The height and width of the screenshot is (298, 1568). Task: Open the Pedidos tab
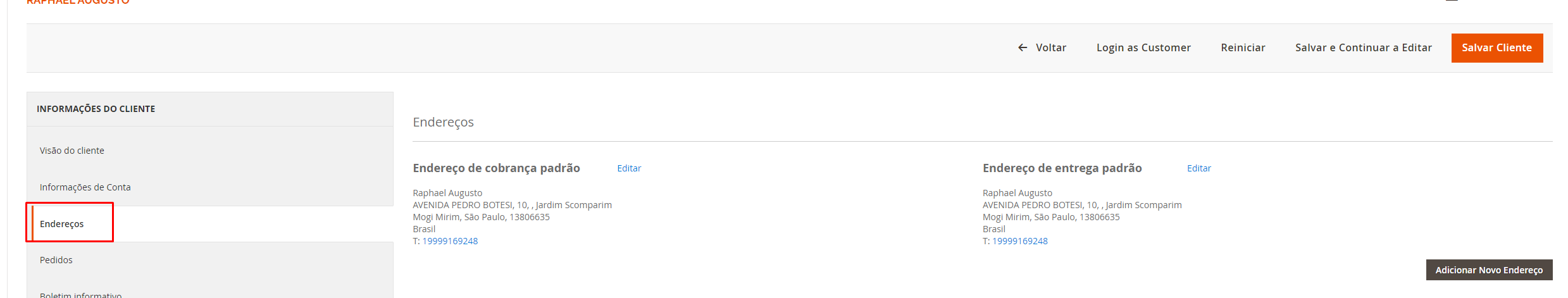click(56, 260)
